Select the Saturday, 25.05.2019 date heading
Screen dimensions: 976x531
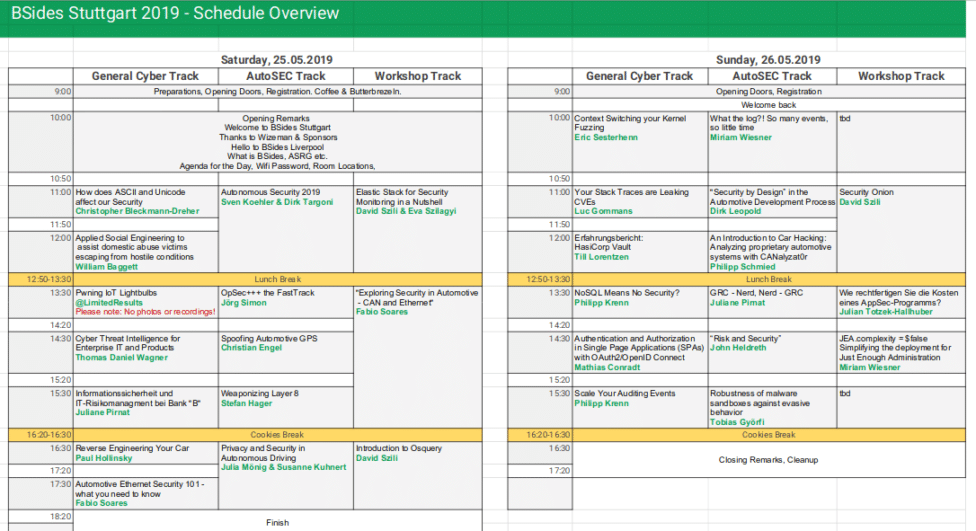click(276, 60)
